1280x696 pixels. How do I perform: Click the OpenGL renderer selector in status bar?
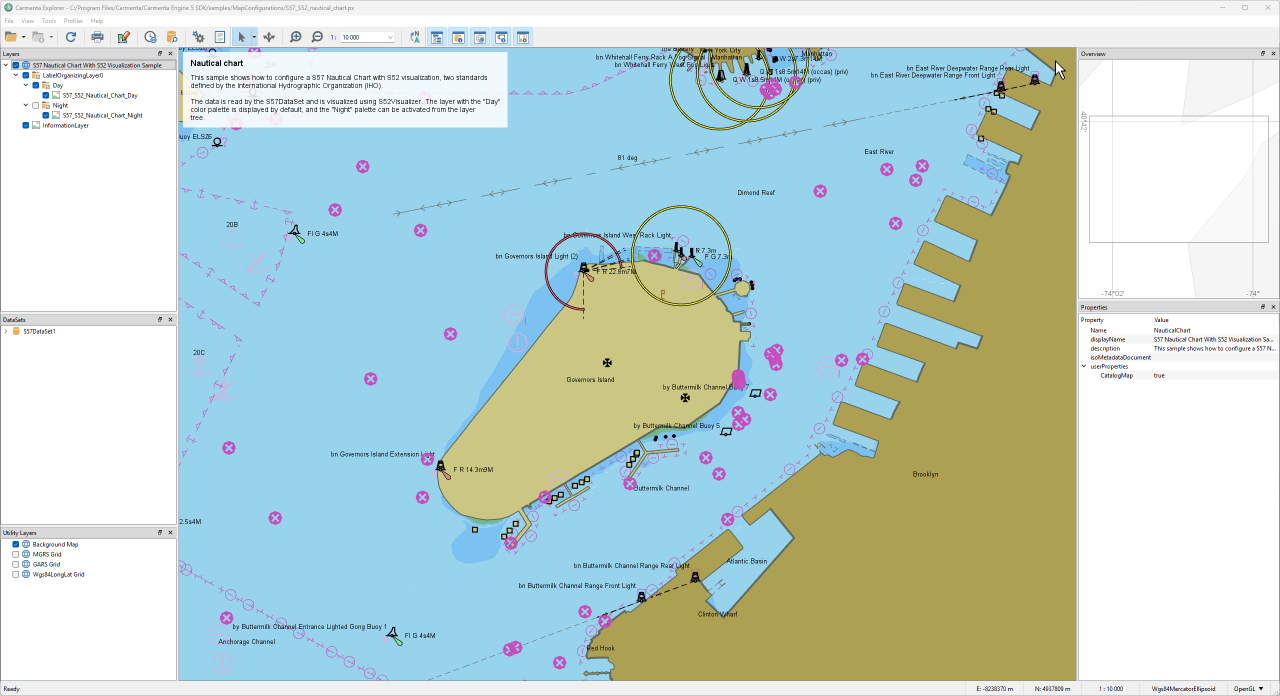tap(1248, 689)
